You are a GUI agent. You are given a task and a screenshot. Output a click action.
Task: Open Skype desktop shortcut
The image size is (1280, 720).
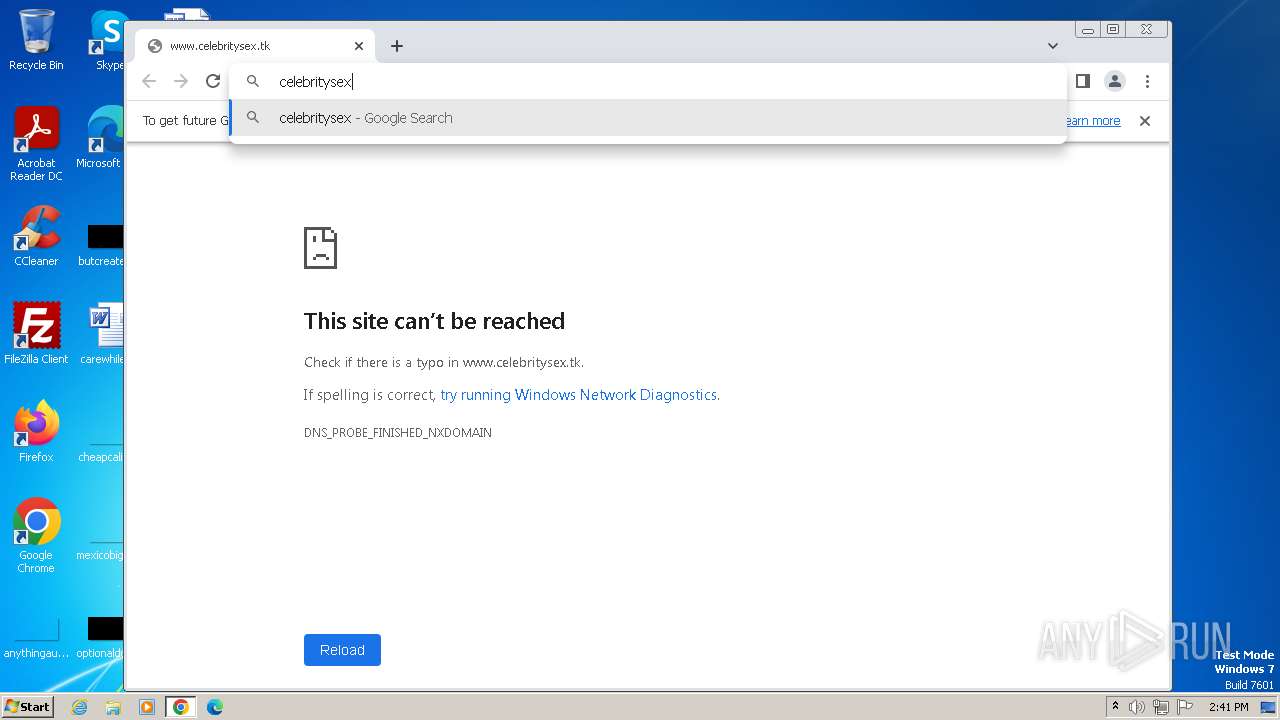coord(107,40)
